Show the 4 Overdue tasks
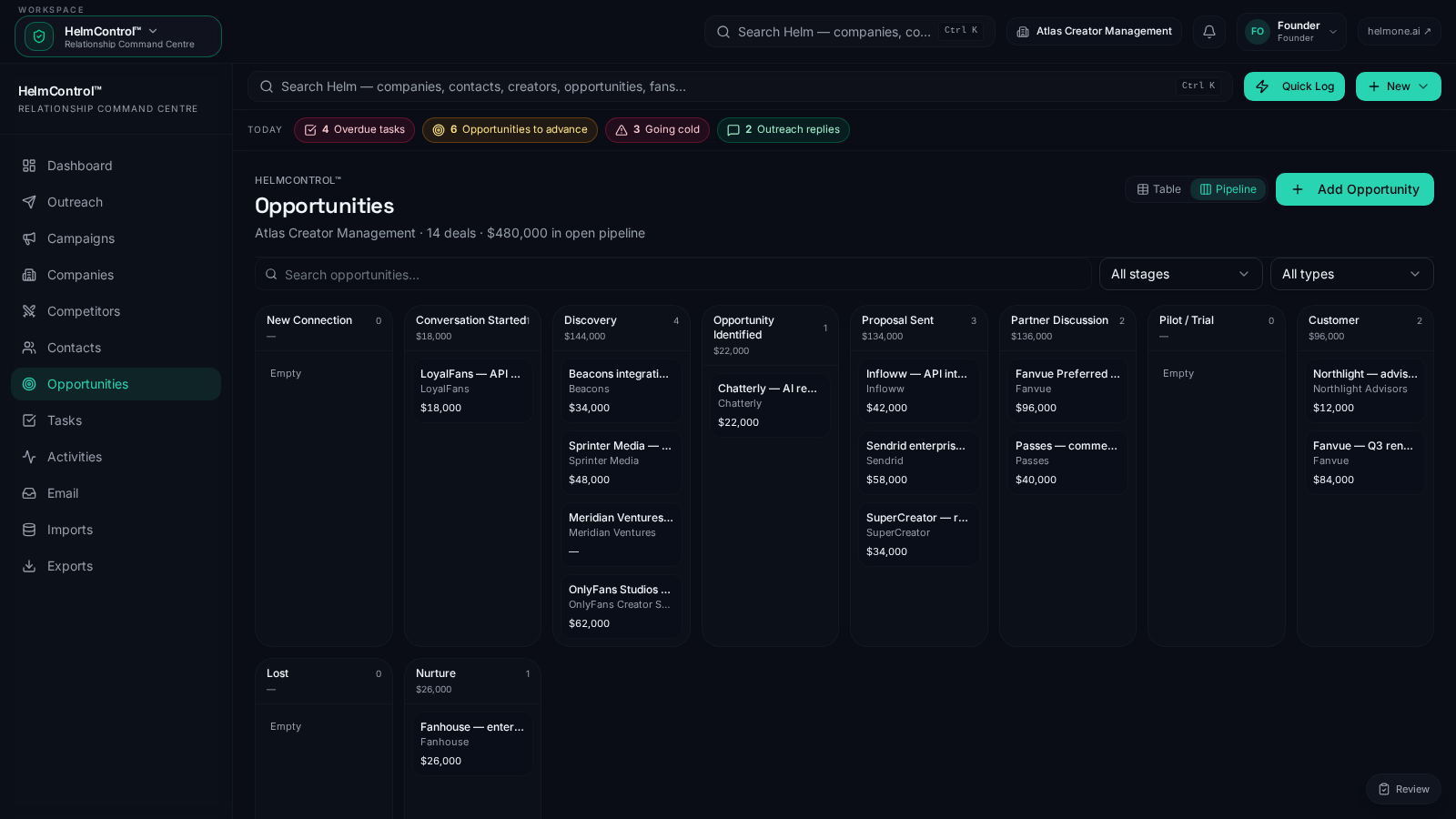The image size is (1456, 819). (x=354, y=130)
